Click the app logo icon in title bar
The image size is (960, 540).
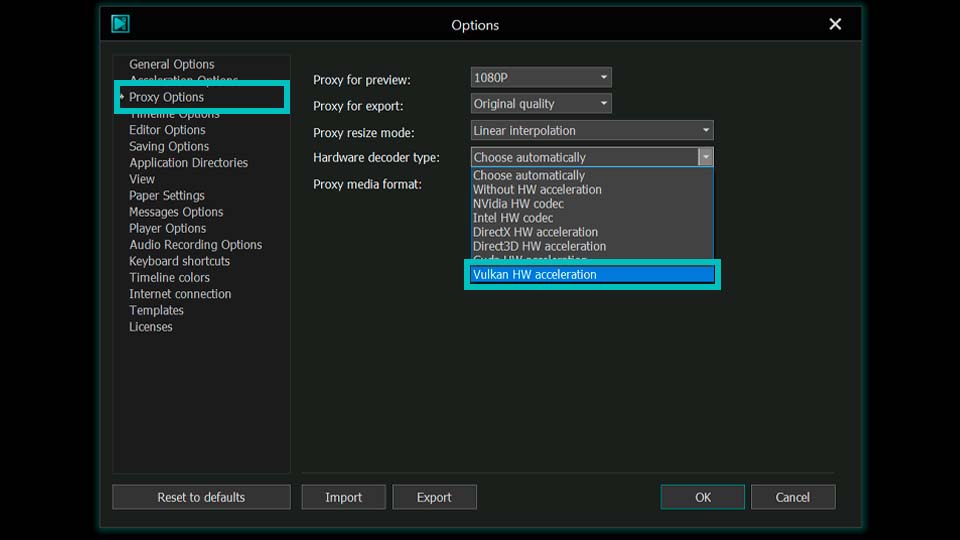(120, 24)
